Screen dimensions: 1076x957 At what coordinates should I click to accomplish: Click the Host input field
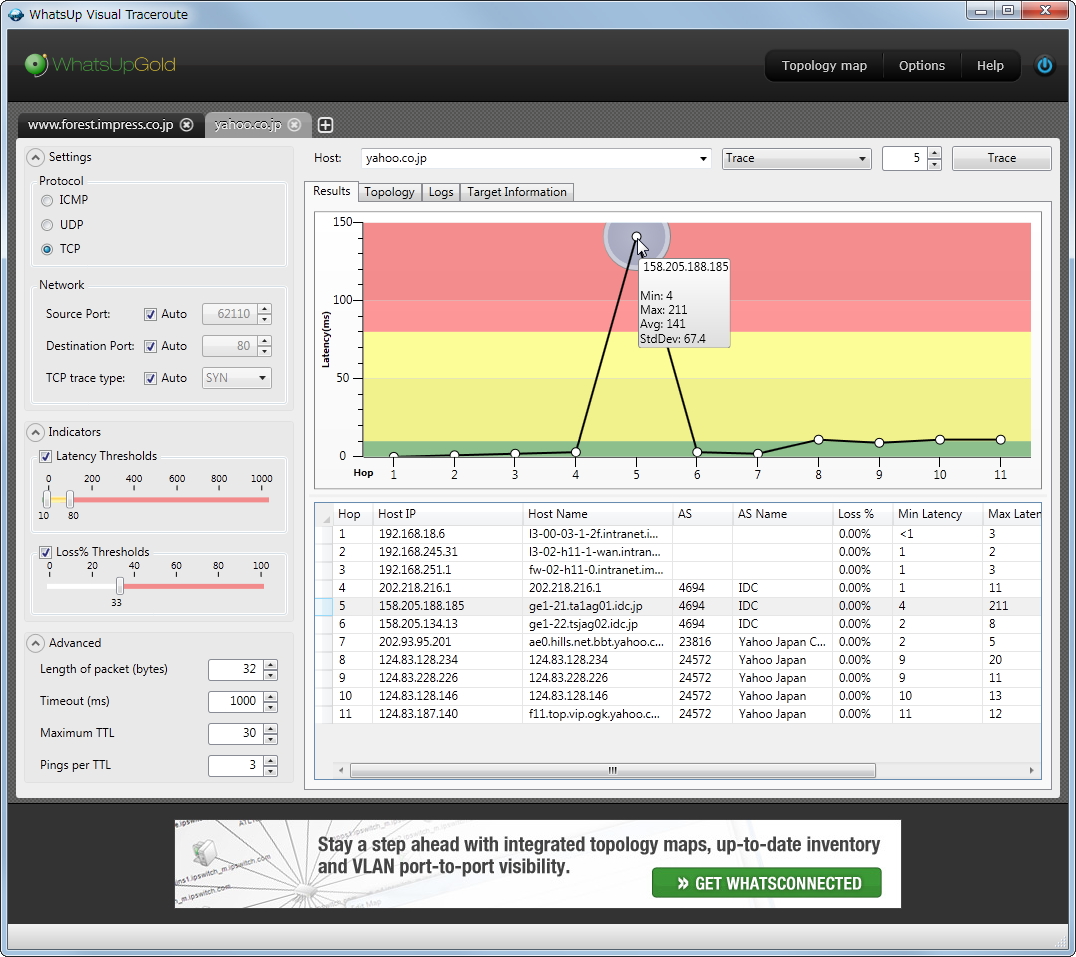(528, 158)
